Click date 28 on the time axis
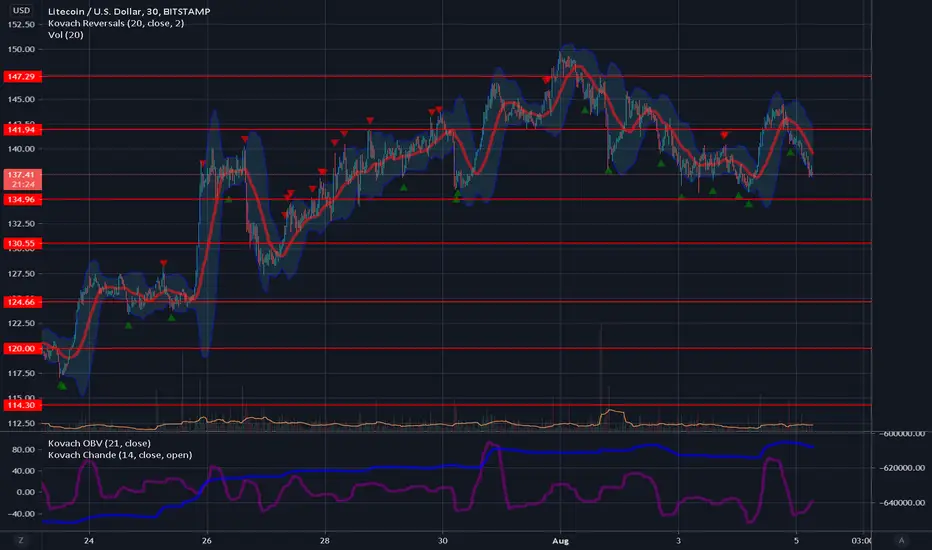932x550 pixels. click(325, 541)
